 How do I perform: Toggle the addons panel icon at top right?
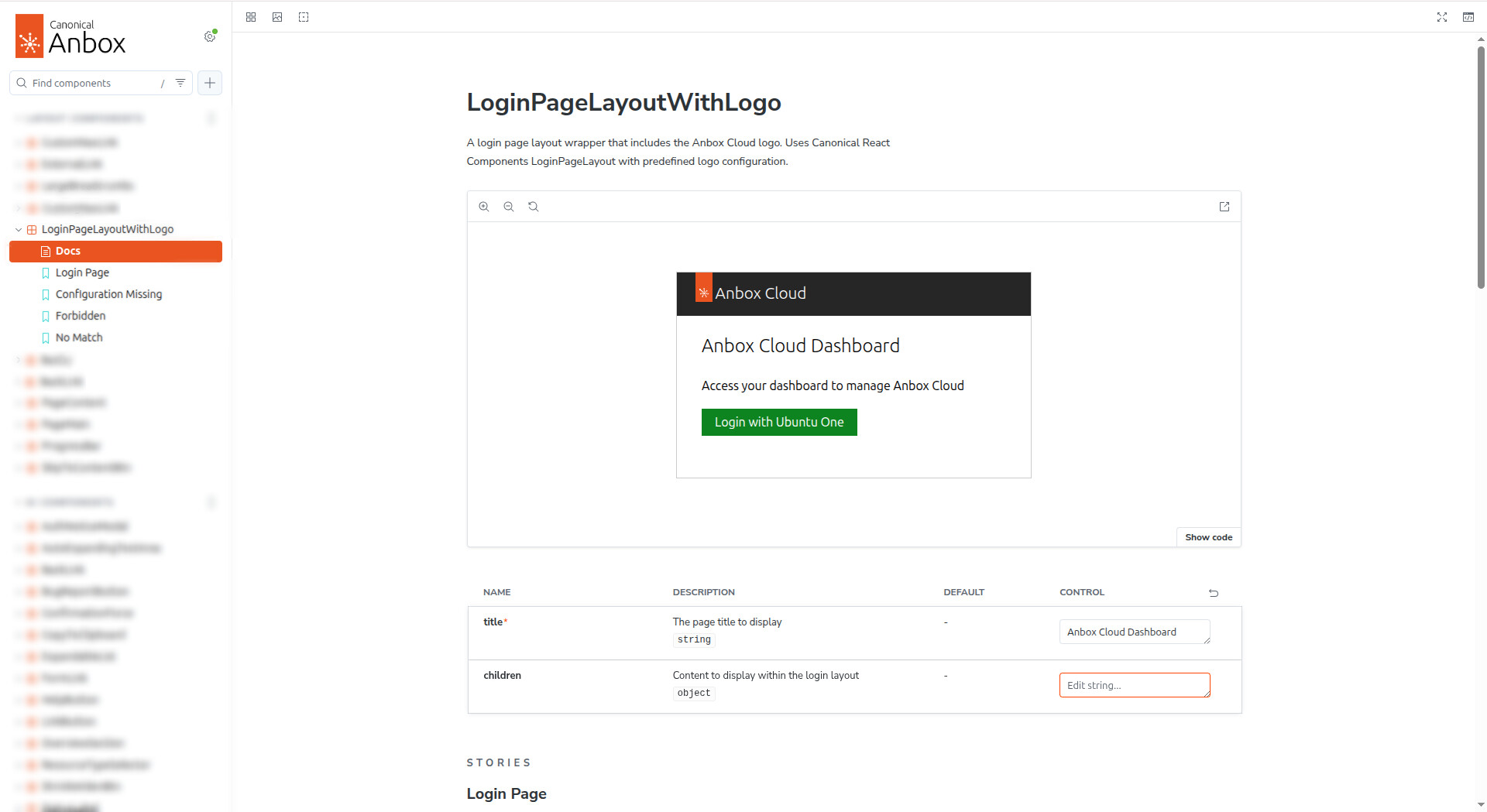(x=1468, y=17)
